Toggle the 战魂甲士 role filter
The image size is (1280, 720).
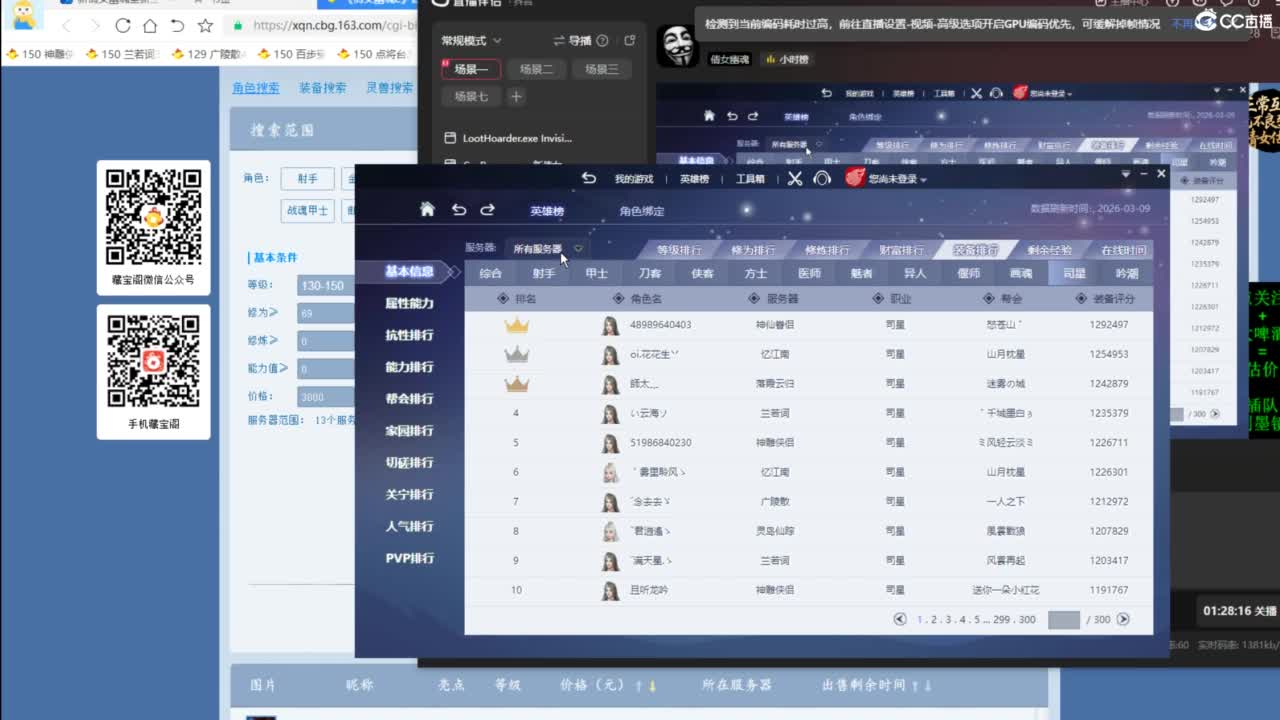(307, 210)
